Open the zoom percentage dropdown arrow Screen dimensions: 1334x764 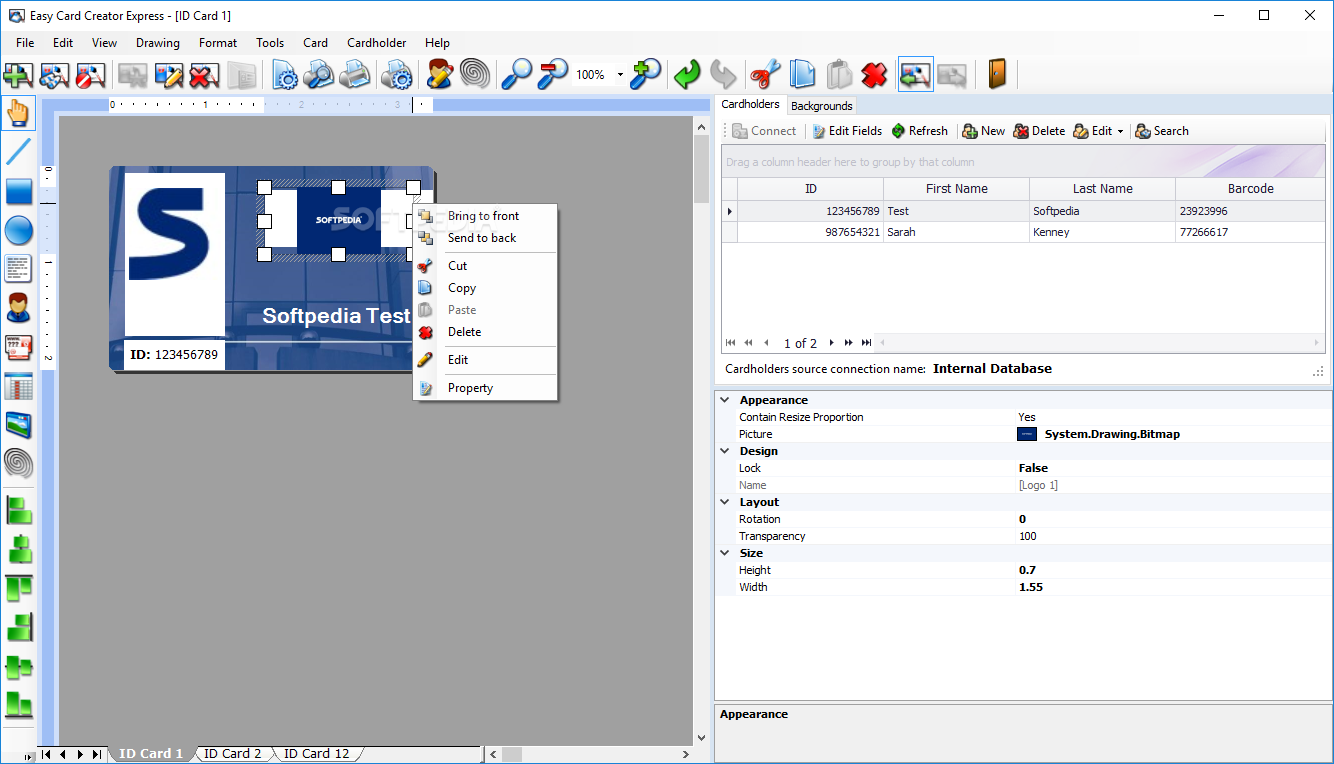pos(620,75)
